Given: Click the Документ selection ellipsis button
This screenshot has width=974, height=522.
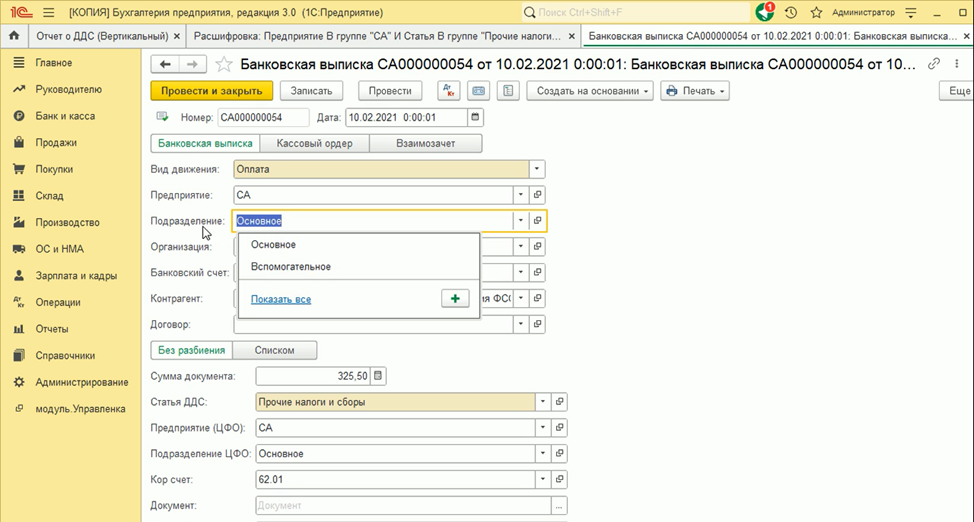Looking at the screenshot, I should (559, 506).
